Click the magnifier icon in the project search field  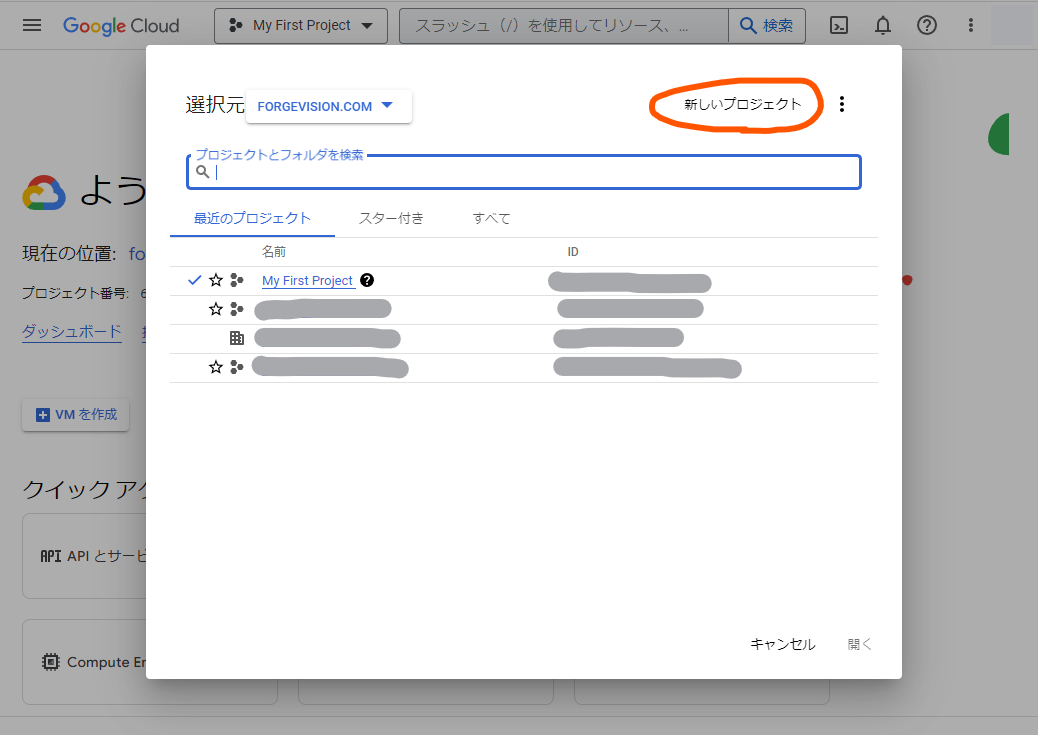(x=203, y=172)
